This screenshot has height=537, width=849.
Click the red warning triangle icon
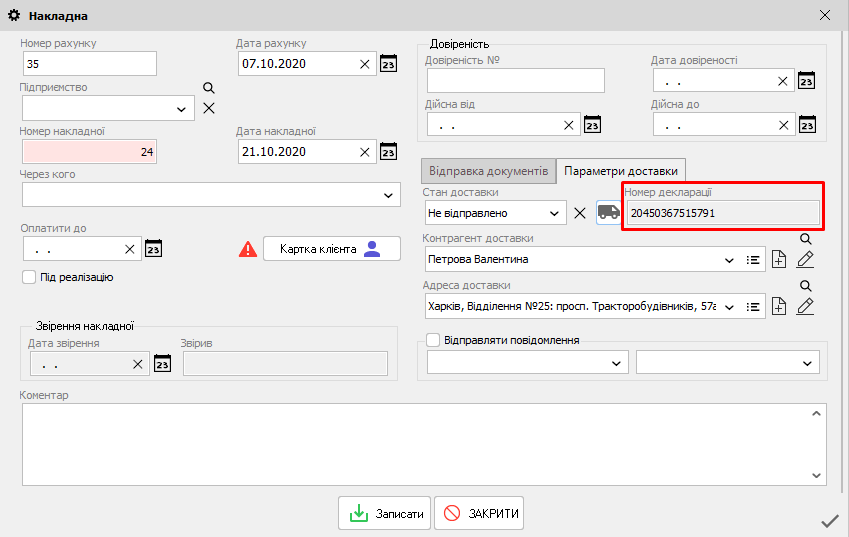click(248, 249)
